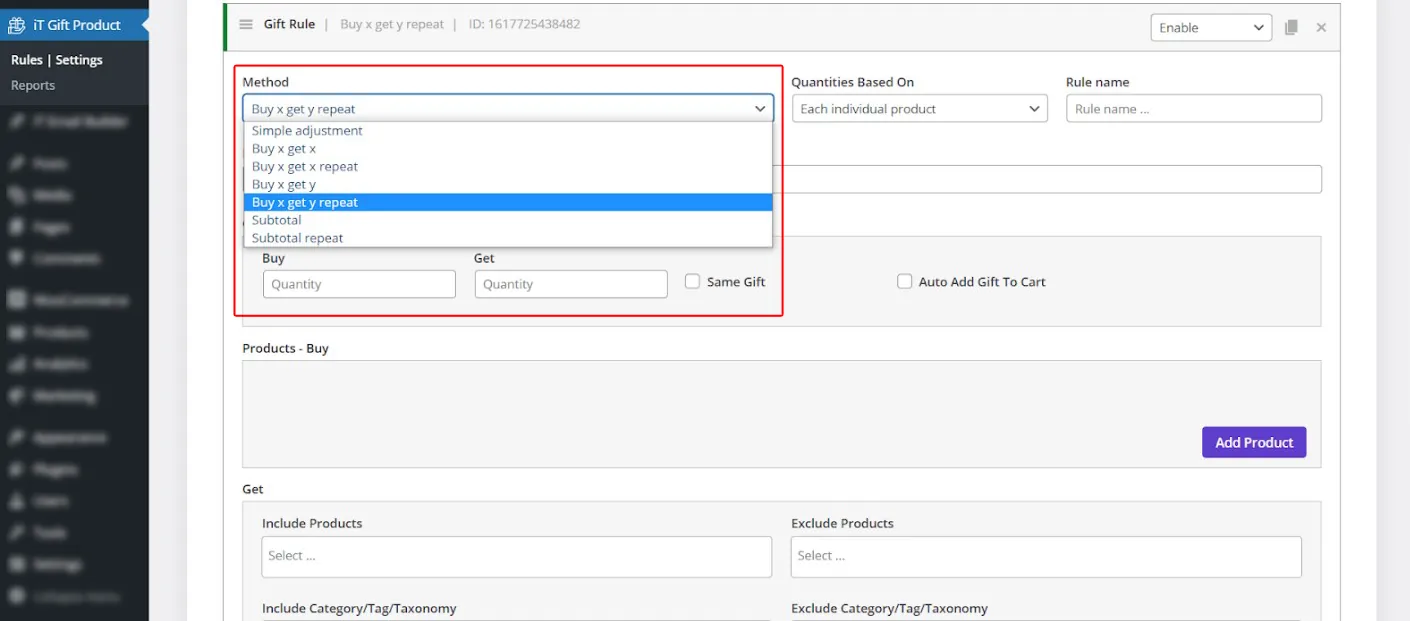Choose Buy x get y option
Image resolution: width=1410 pixels, height=621 pixels.
coord(508,185)
